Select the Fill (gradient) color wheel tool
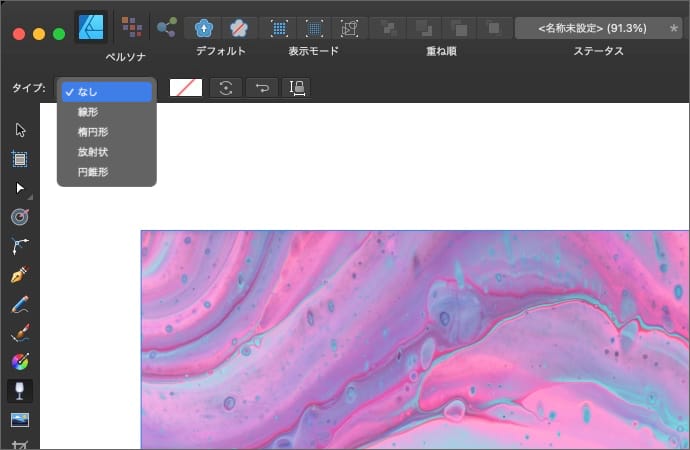 pos(19,362)
